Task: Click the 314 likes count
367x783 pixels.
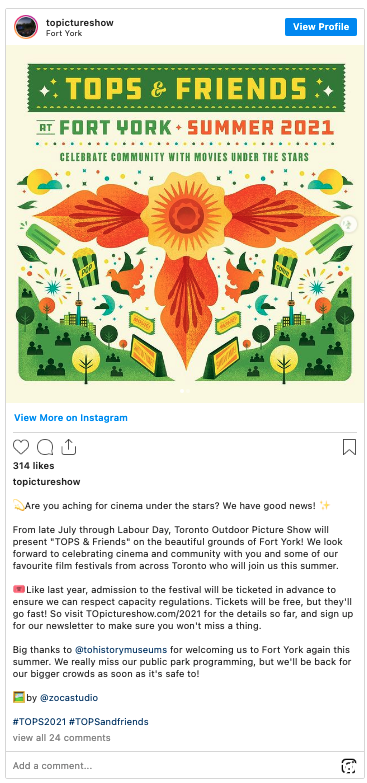Action: click(33, 466)
